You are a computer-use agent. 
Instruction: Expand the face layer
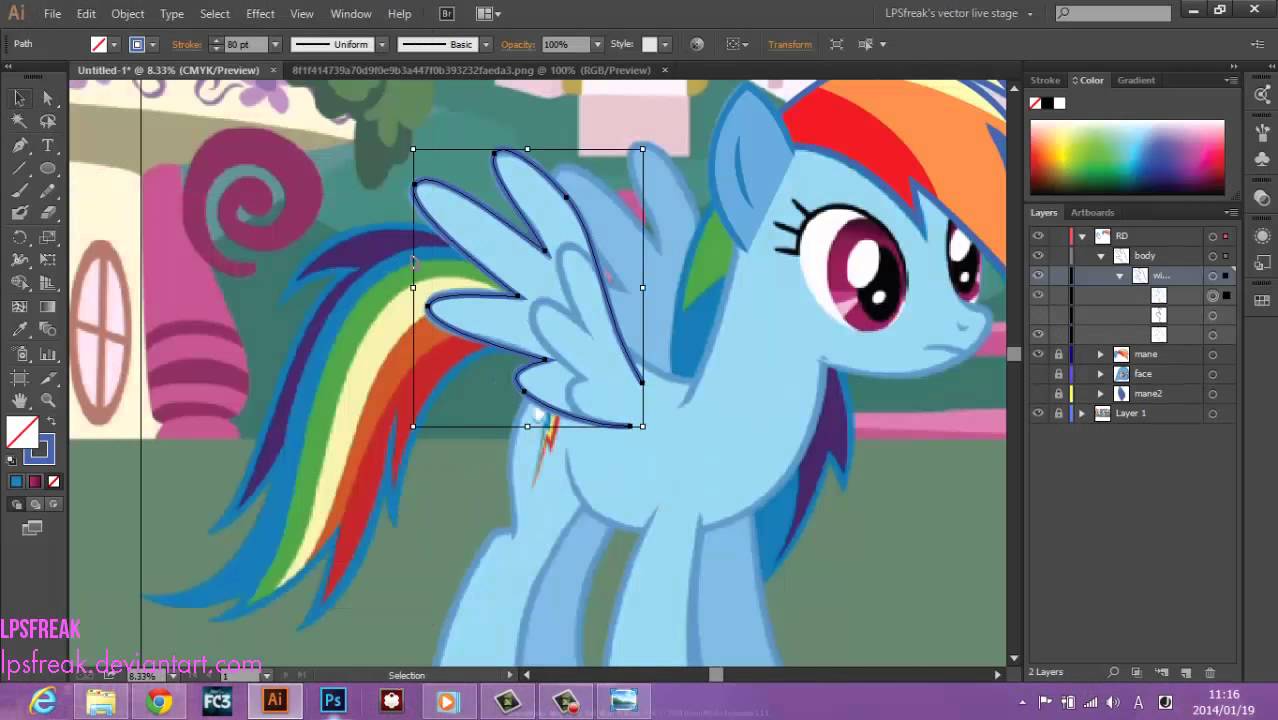(x=1101, y=374)
